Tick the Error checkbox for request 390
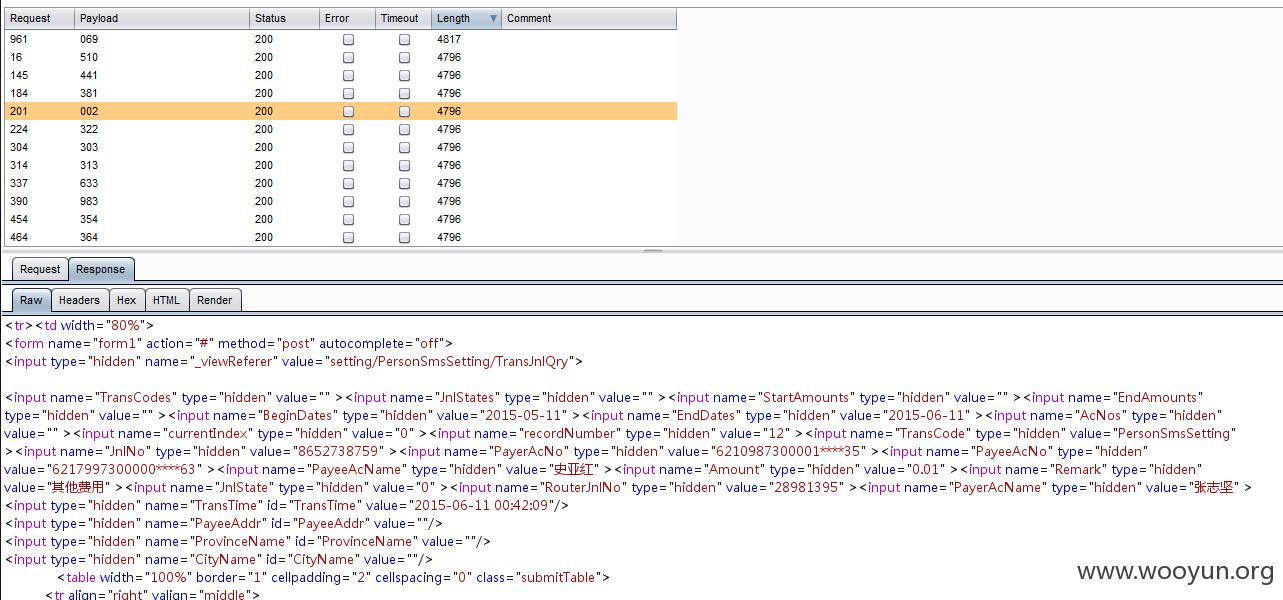This screenshot has width=1283, height=600. pos(348,202)
